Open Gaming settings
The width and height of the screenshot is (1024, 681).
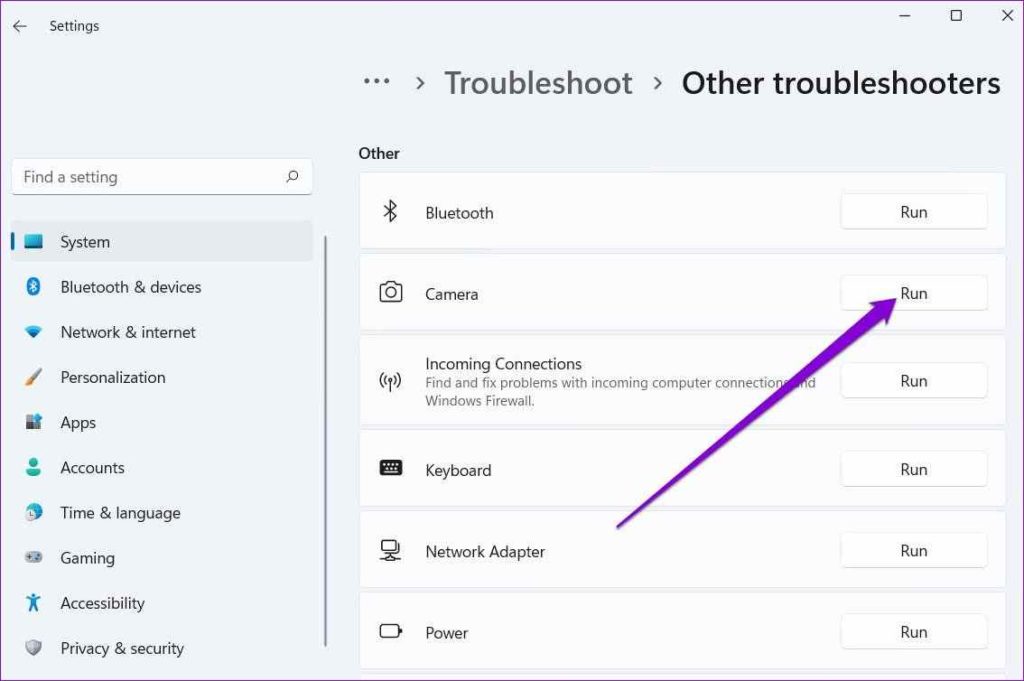[x=162, y=558]
